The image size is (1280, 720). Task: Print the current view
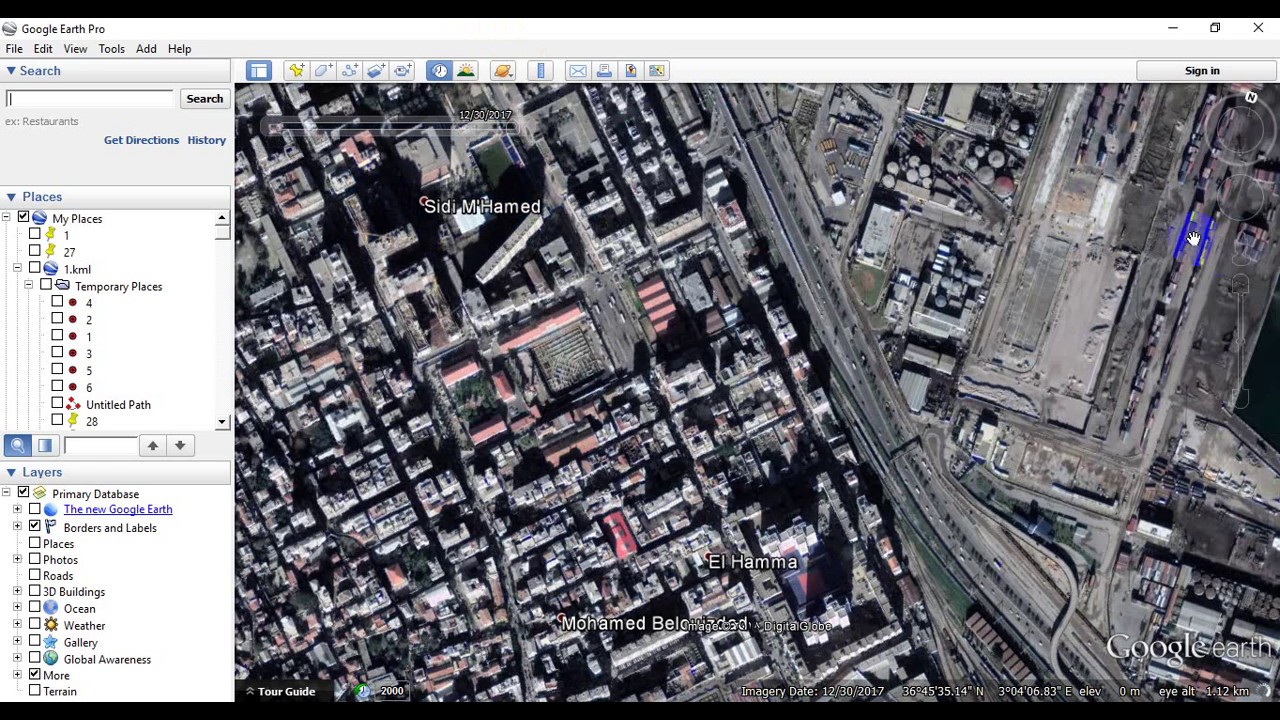point(604,70)
